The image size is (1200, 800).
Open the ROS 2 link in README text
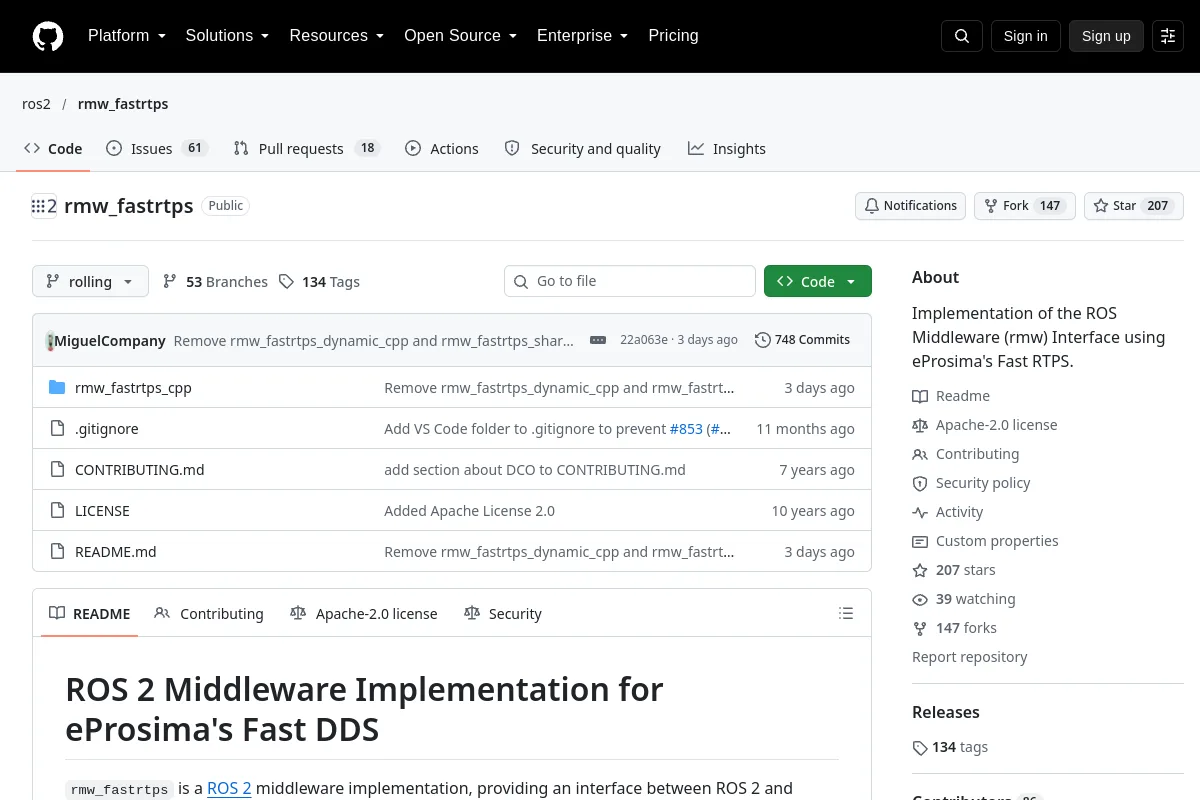pos(229,789)
